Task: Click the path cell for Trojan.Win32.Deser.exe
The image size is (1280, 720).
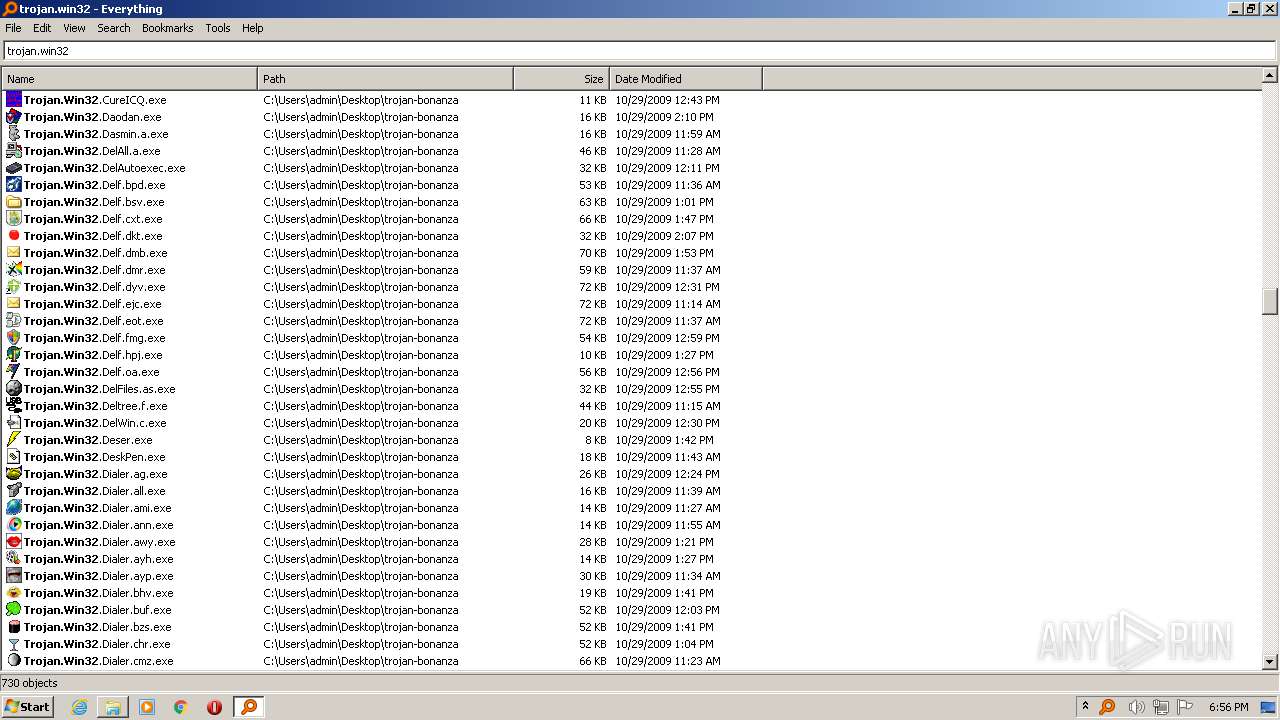Action: (385, 440)
